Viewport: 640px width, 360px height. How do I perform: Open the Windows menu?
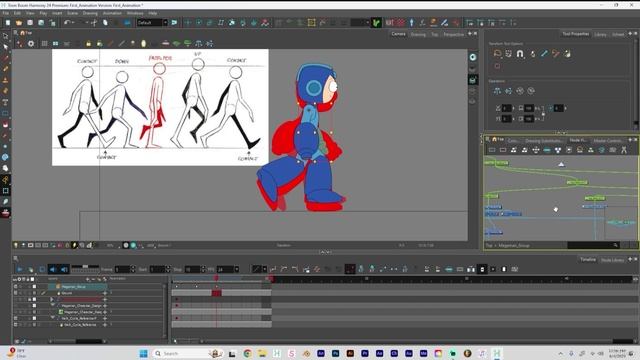pyautogui.click(x=135, y=13)
